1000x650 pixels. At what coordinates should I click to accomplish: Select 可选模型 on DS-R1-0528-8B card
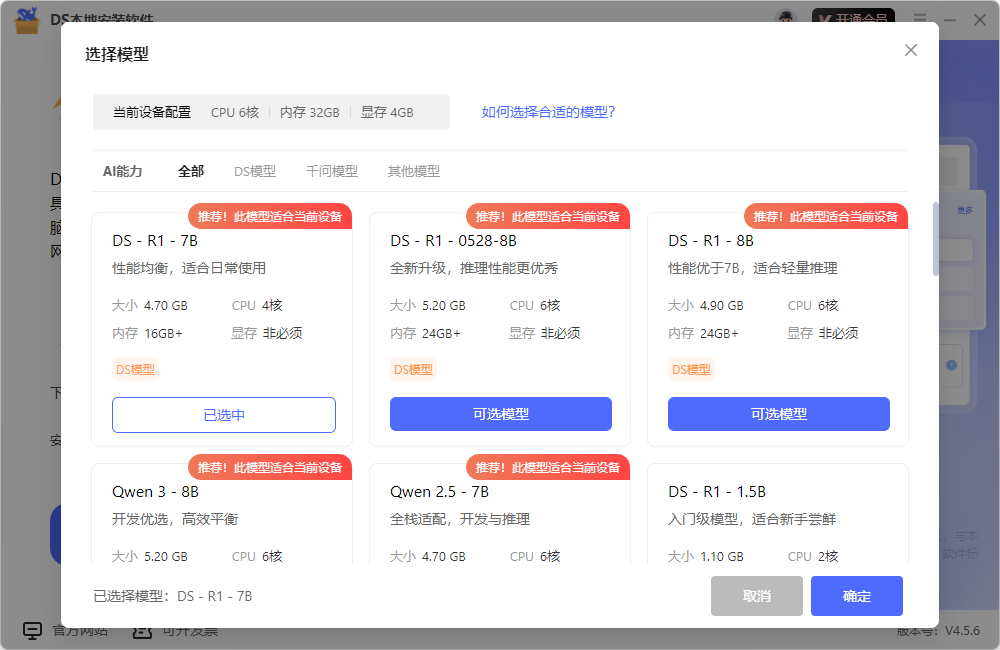(500, 414)
